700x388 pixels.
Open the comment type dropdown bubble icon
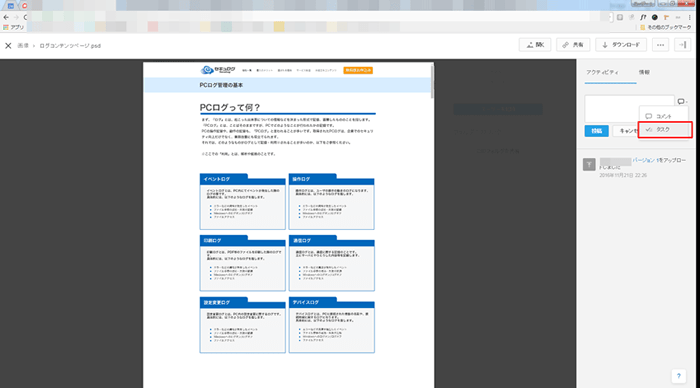click(x=682, y=101)
